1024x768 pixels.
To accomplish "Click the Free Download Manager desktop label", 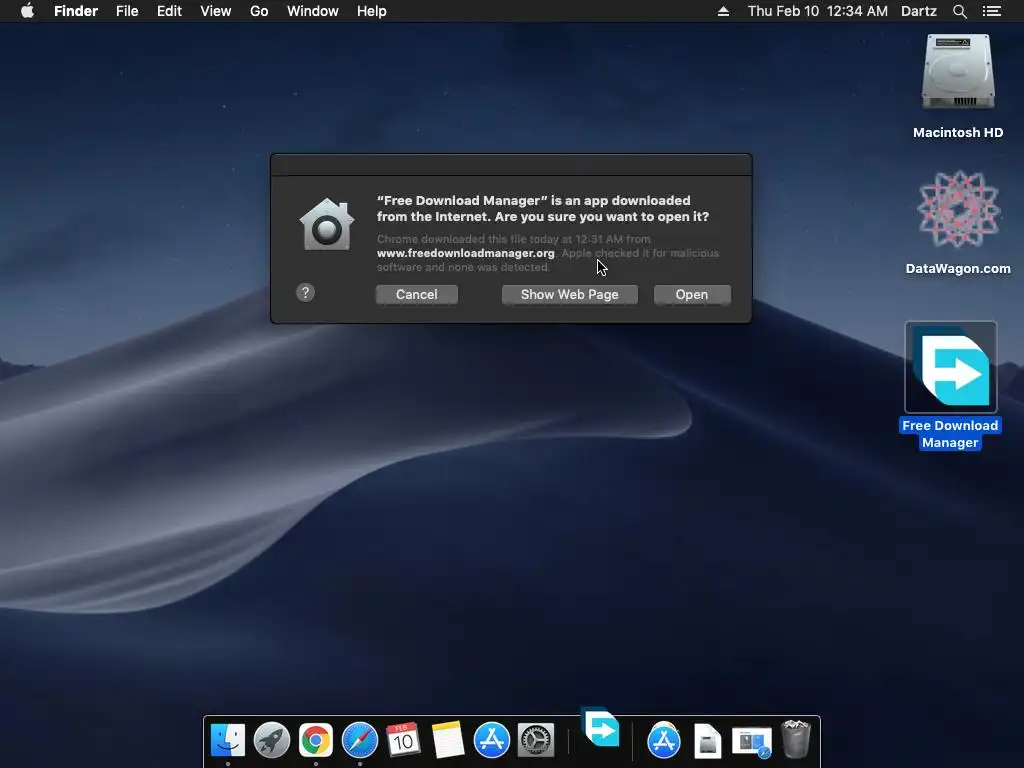I will click(x=950, y=434).
